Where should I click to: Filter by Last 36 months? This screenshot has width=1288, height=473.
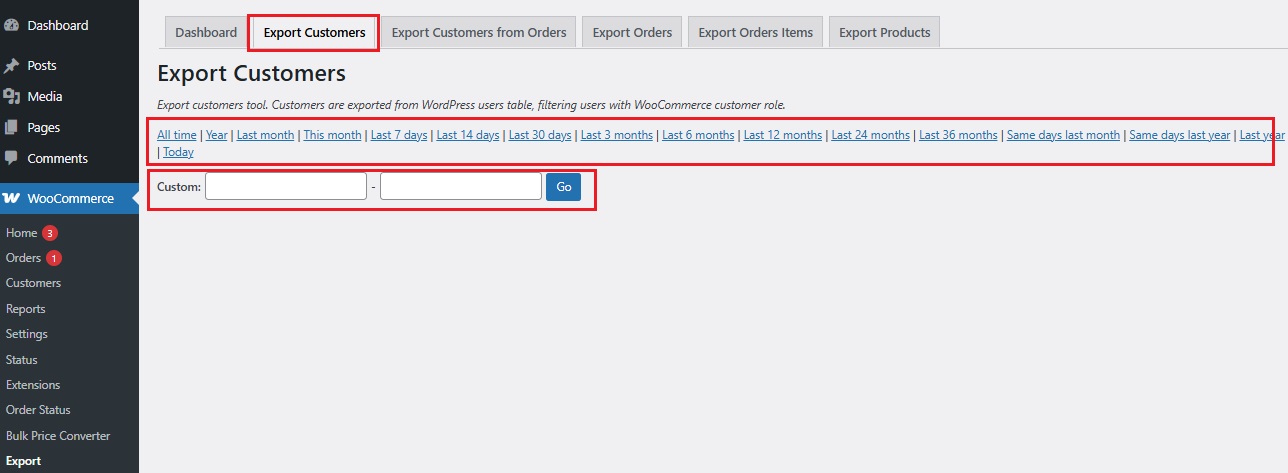(x=958, y=135)
